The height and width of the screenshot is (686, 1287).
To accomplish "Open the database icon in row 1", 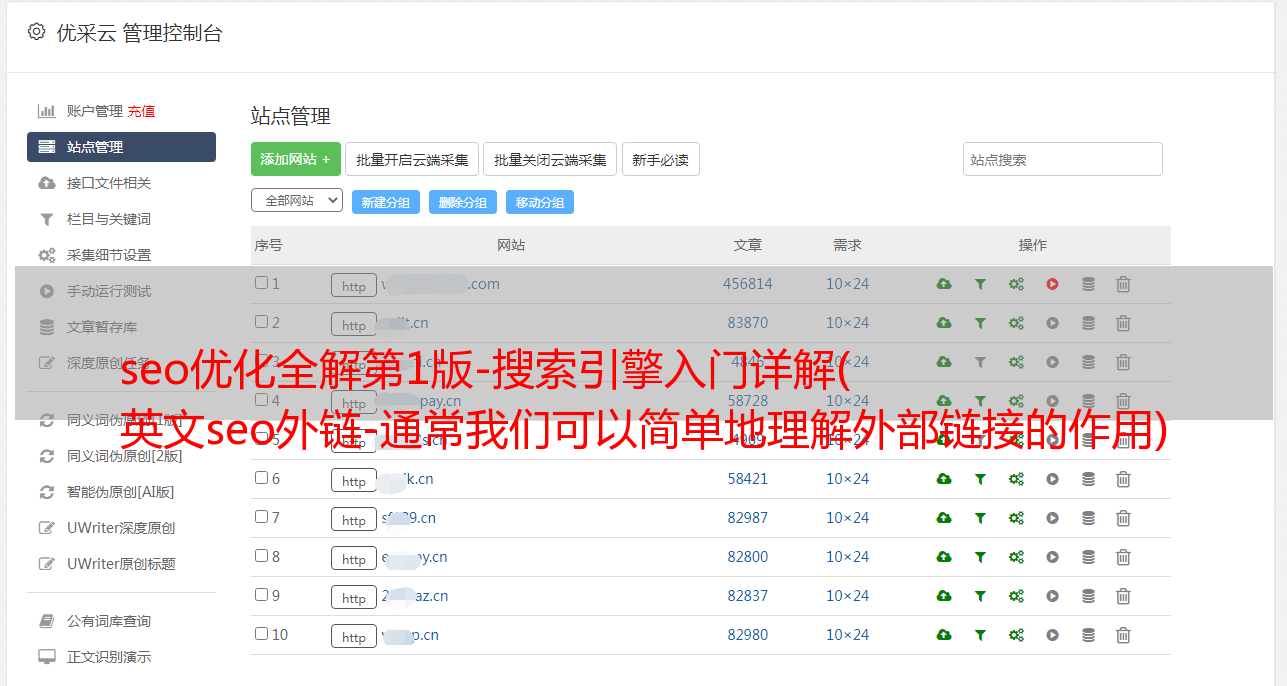I will pyautogui.click(x=1088, y=284).
